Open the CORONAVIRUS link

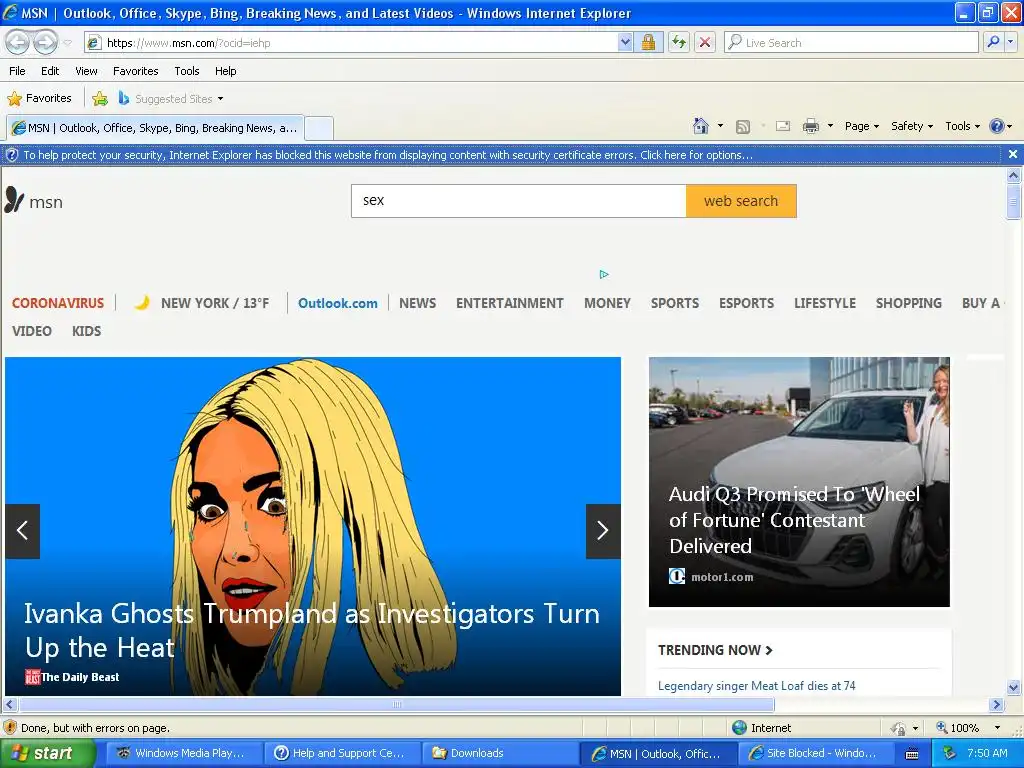point(57,303)
